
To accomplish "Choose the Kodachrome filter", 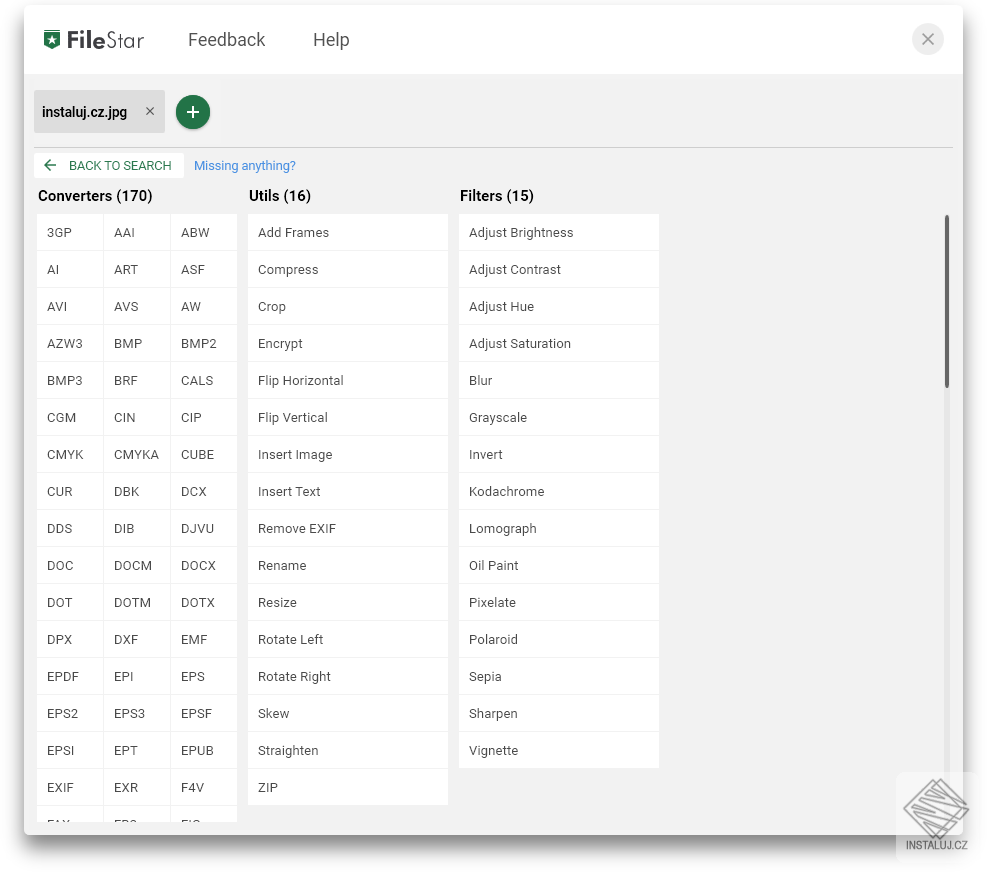I will click(559, 491).
